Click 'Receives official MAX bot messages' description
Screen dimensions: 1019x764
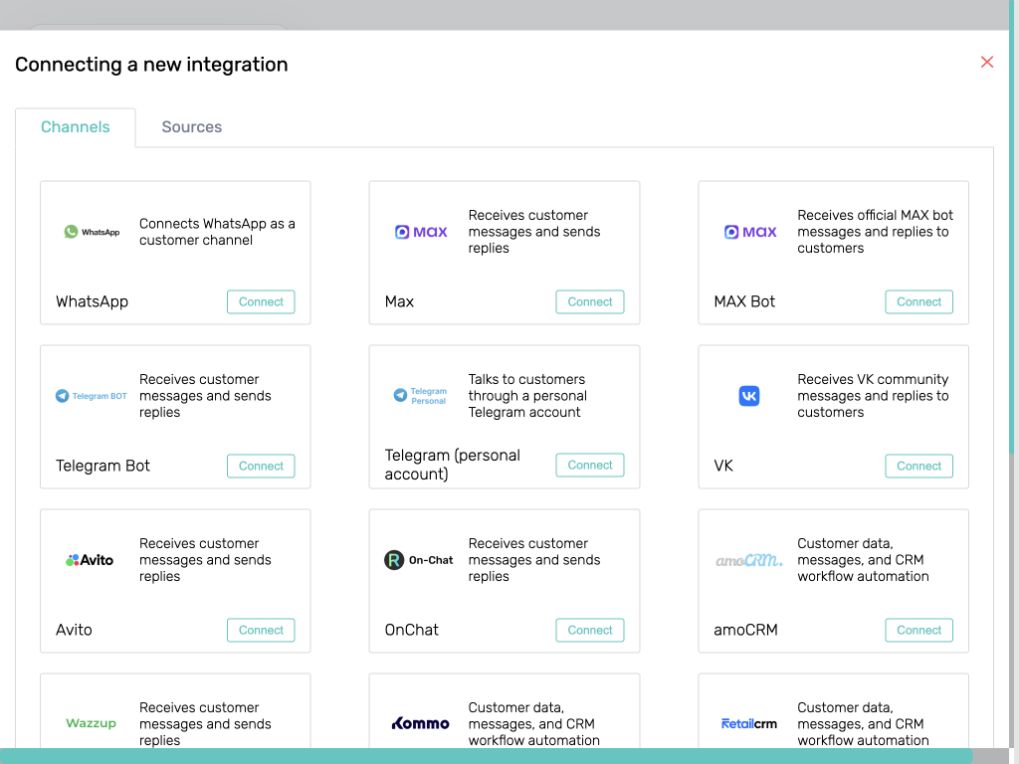click(875, 232)
